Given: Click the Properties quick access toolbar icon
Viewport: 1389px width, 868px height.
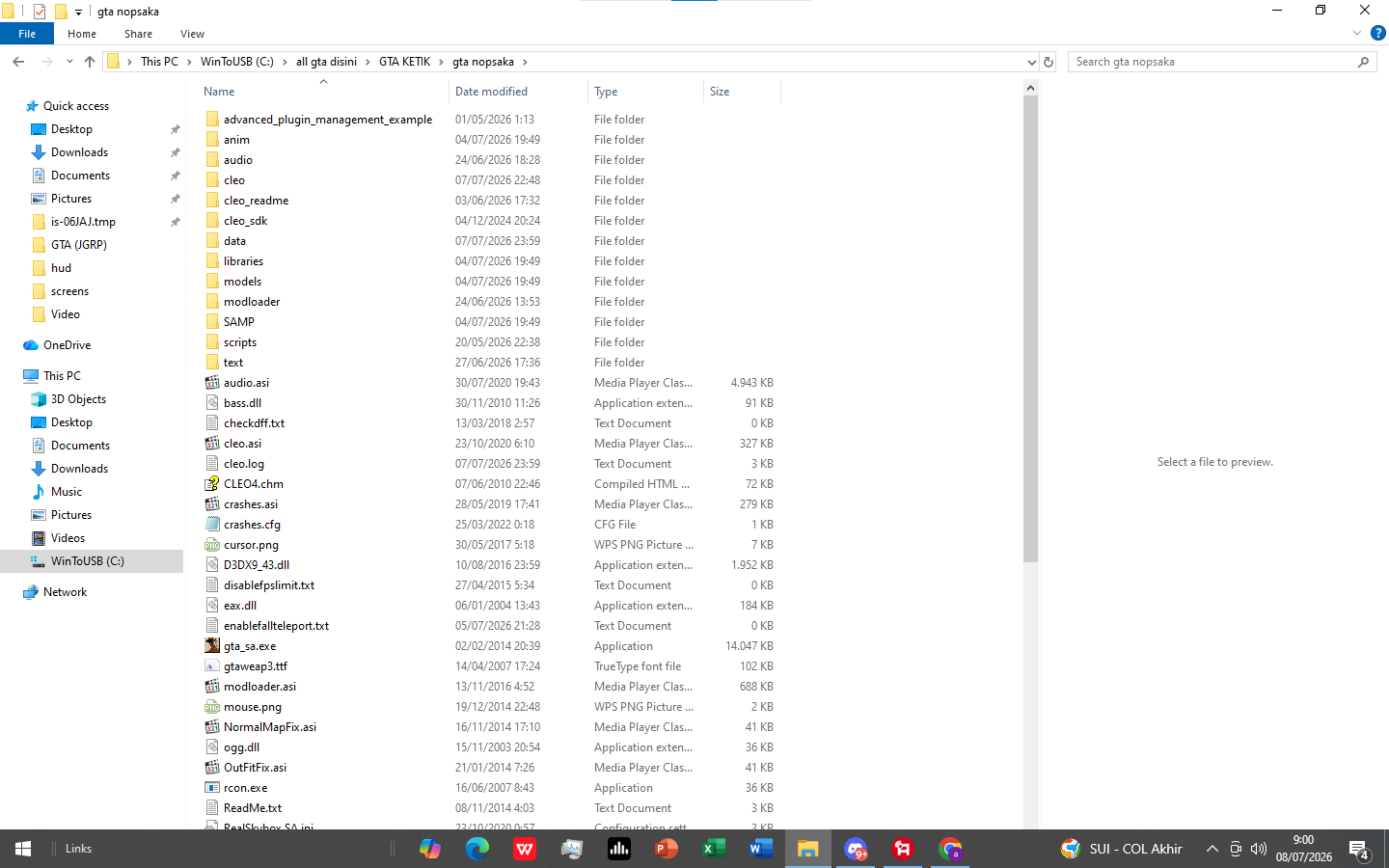Looking at the screenshot, I should [x=40, y=12].
